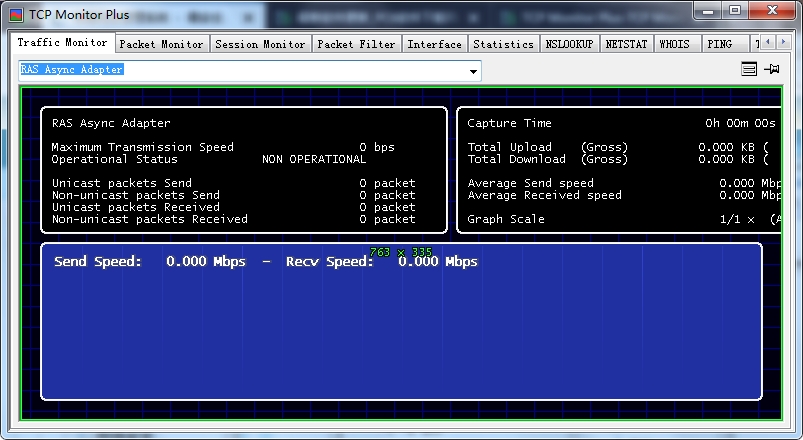The width and height of the screenshot is (803, 440).
Task: Click the Unicast packets Send row
Action: [x=234, y=183]
